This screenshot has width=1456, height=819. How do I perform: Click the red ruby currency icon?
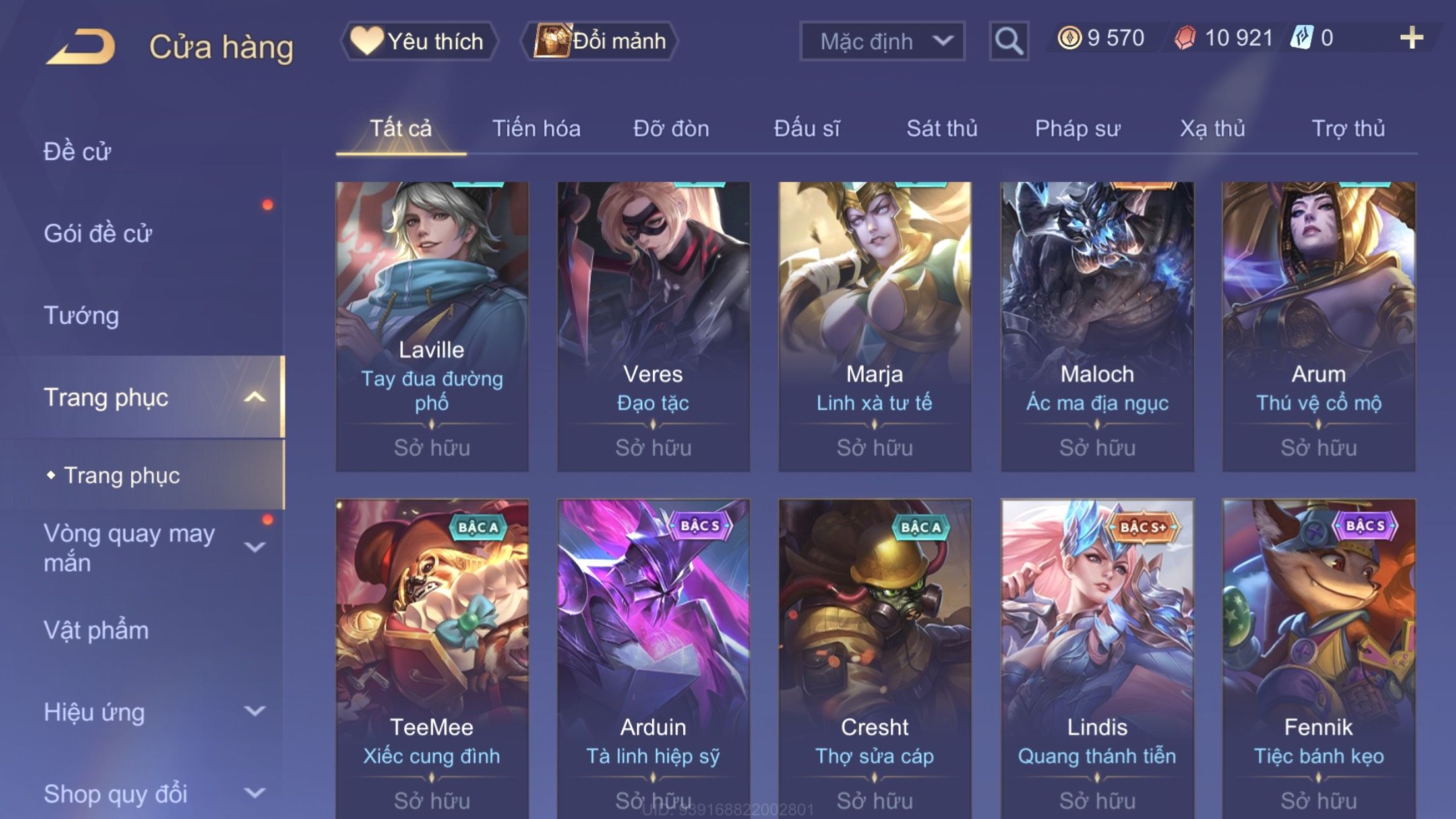click(x=1185, y=38)
